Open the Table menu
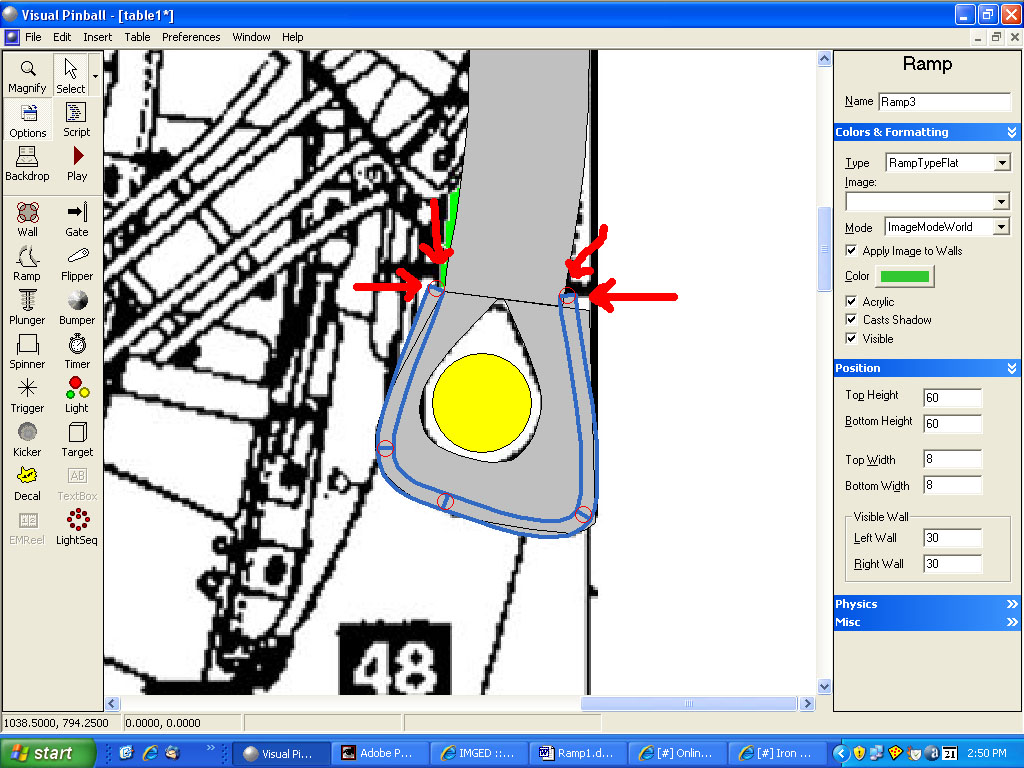Image resolution: width=1024 pixels, height=768 pixels. (137, 37)
